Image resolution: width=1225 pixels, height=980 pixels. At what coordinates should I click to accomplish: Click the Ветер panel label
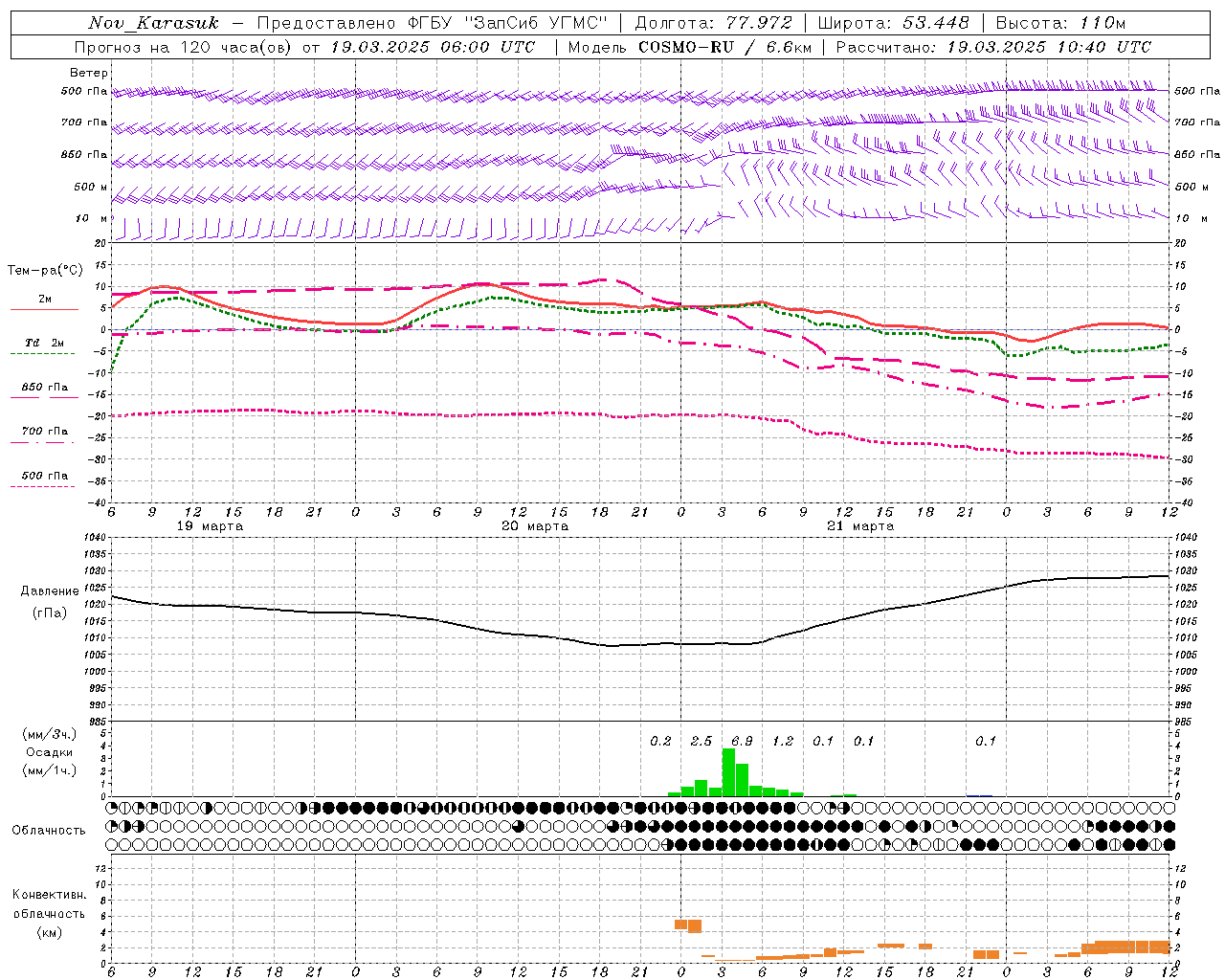click(89, 73)
